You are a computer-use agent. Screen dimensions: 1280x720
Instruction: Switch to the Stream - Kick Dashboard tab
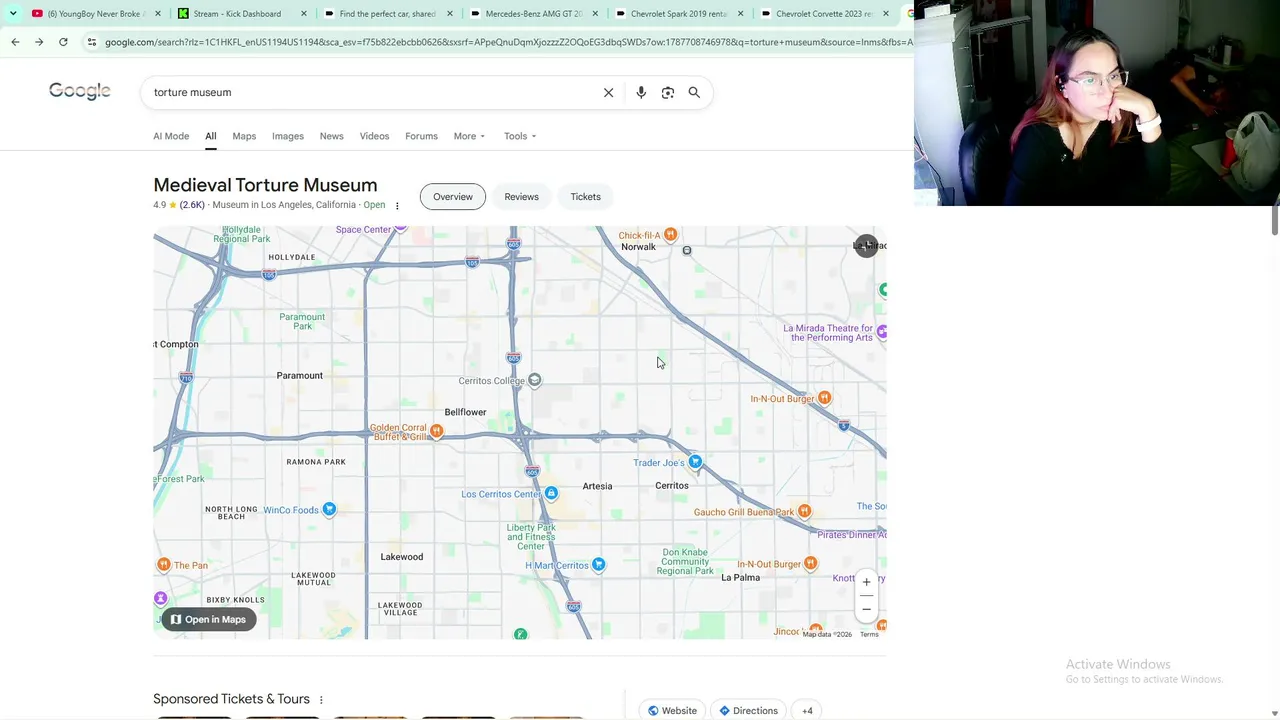(240, 14)
